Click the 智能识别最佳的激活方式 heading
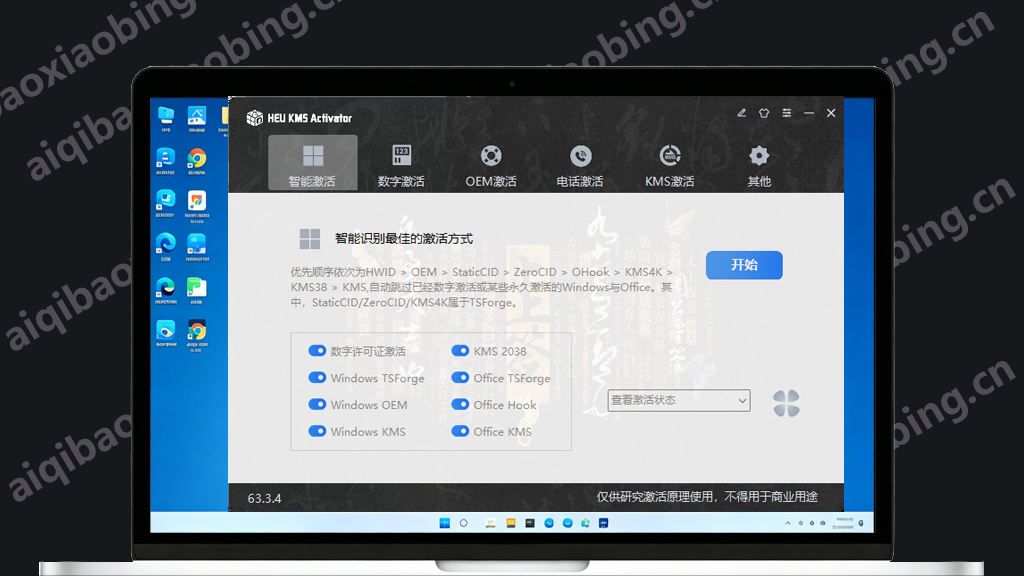Viewport: 1024px width, 576px height. pyautogui.click(x=404, y=238)
